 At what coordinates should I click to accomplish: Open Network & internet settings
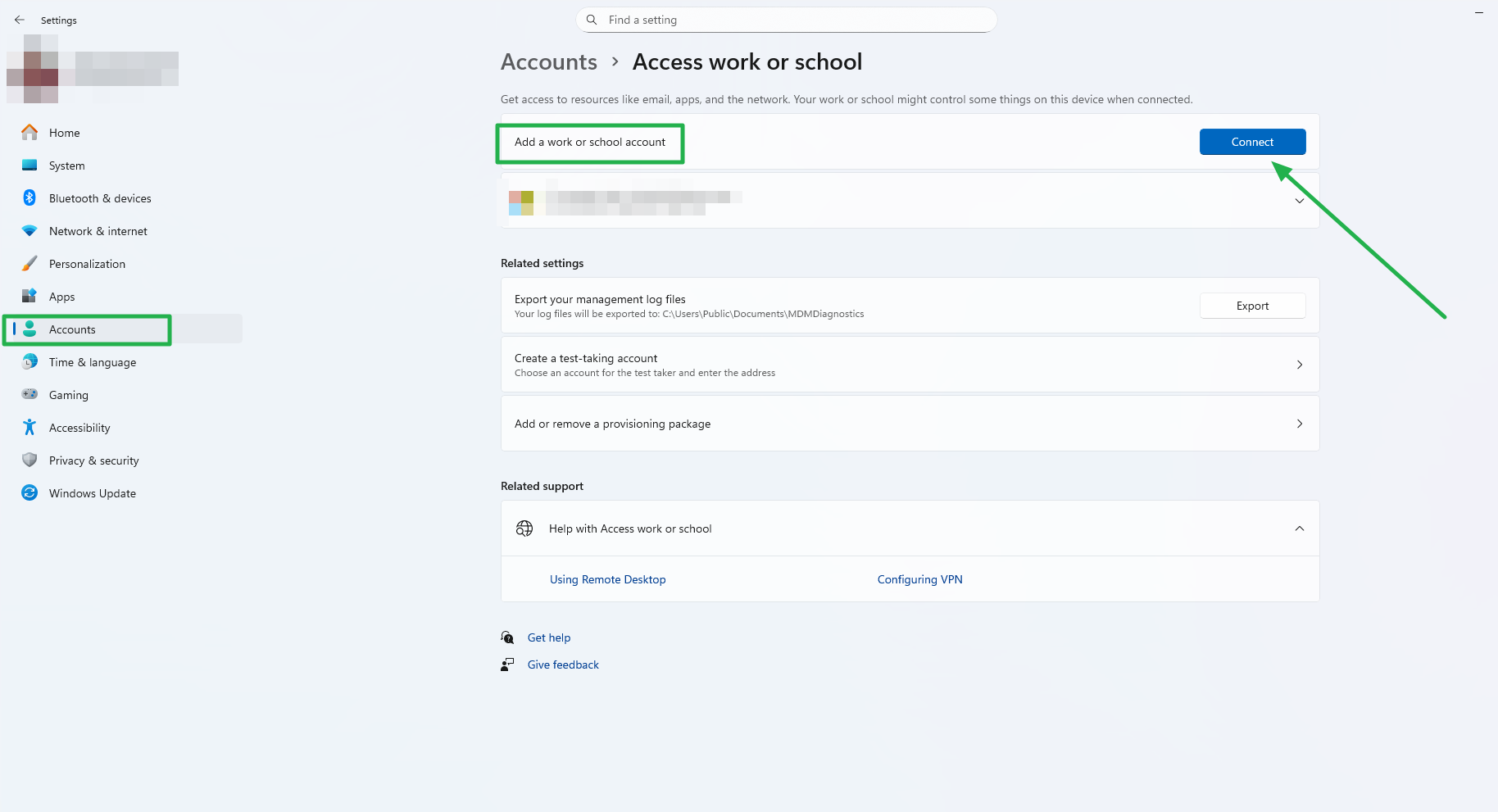[98, 230]
